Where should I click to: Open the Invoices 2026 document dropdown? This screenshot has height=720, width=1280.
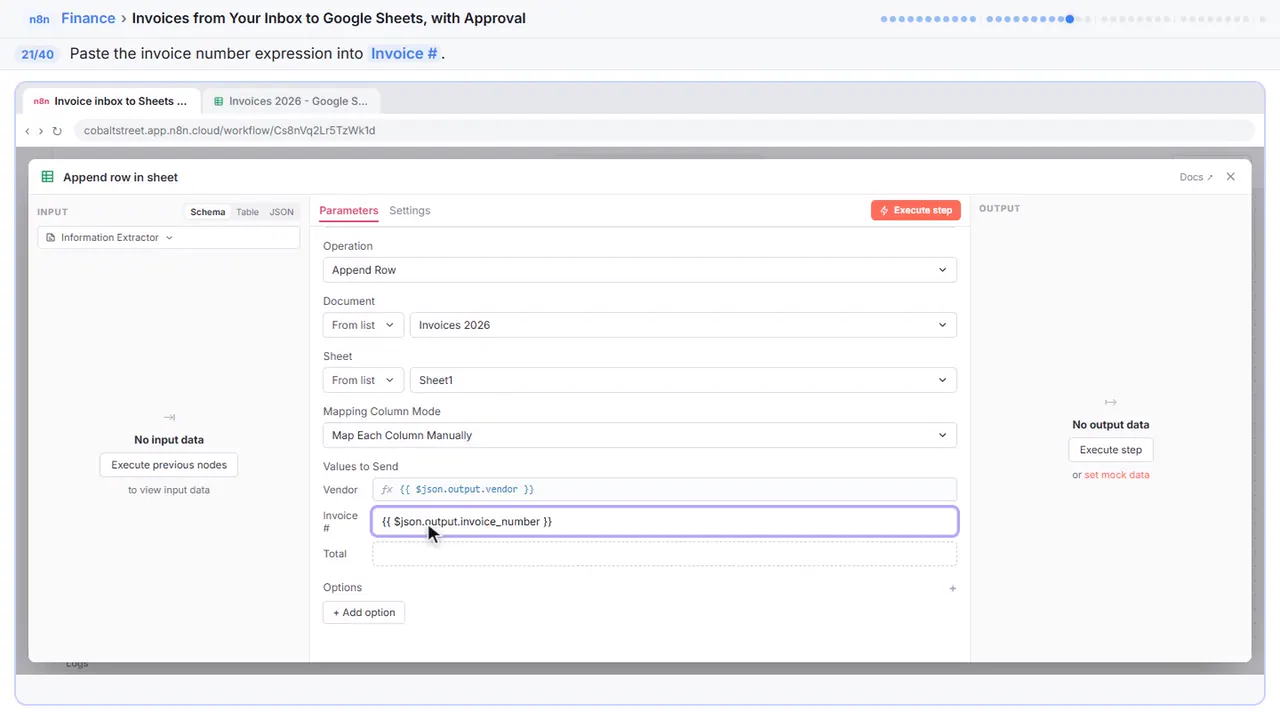pyautogui.click(x=683, y=325)
